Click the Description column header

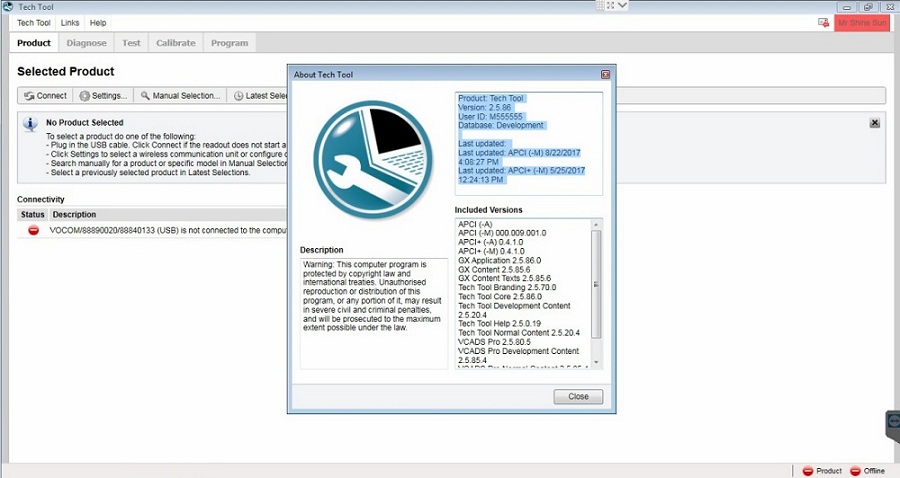click(x=75, y=215)
